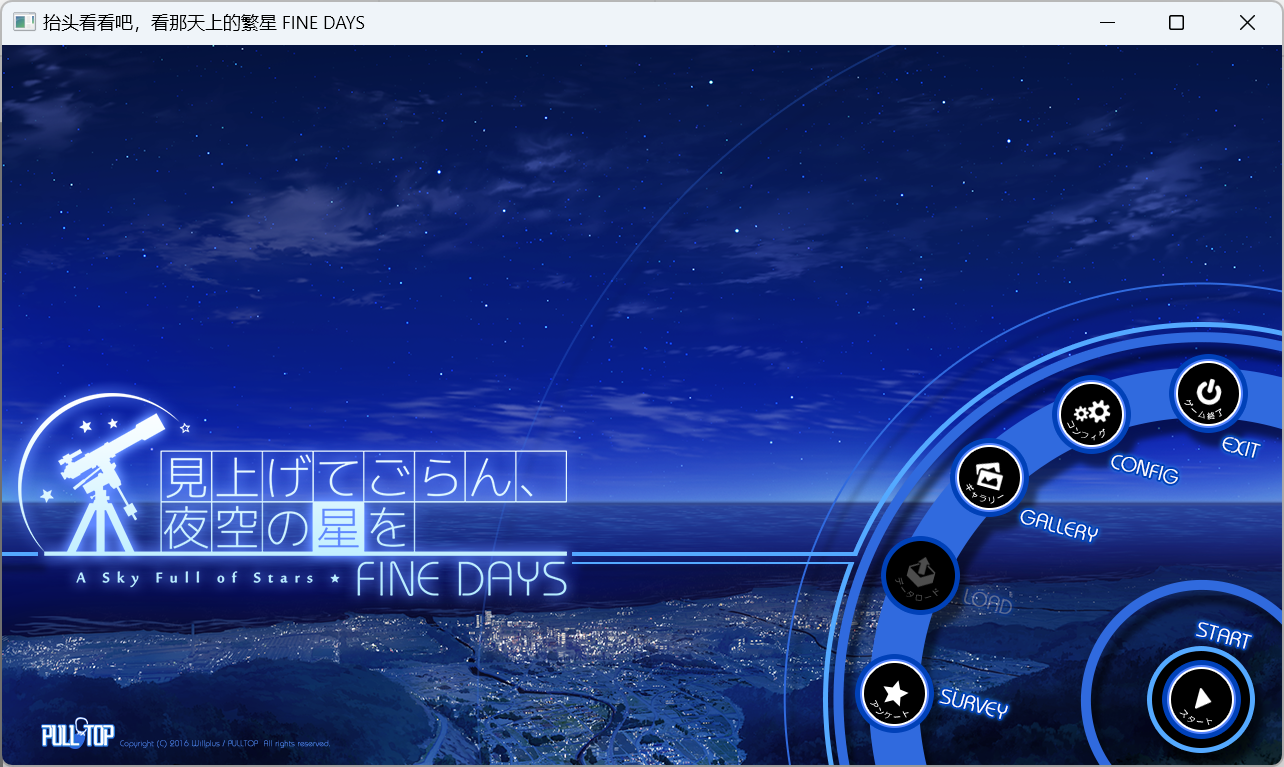
Task: Start the game with play icon
Action: (x=1201, y=699)
